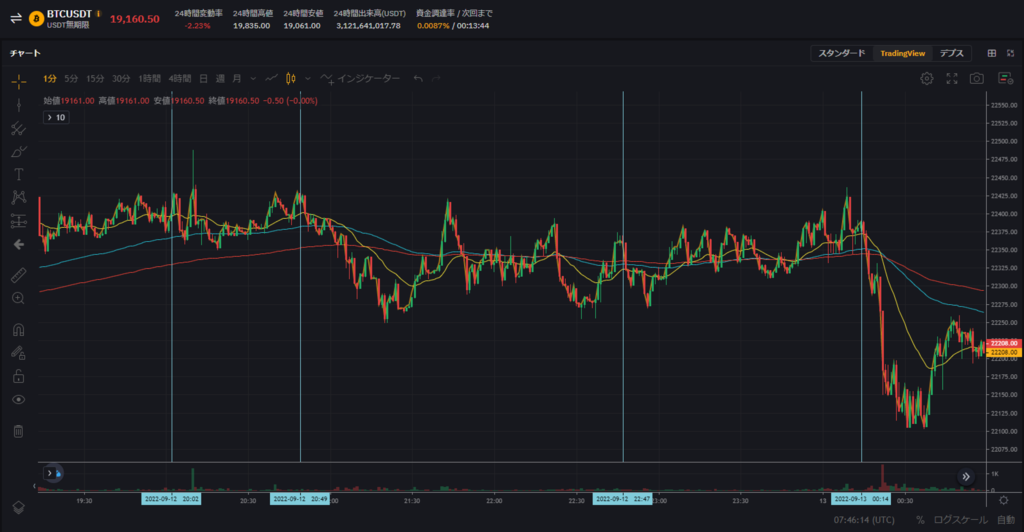
Task: Expand the chart panel to full size
Action: (x=1010, y=53)
